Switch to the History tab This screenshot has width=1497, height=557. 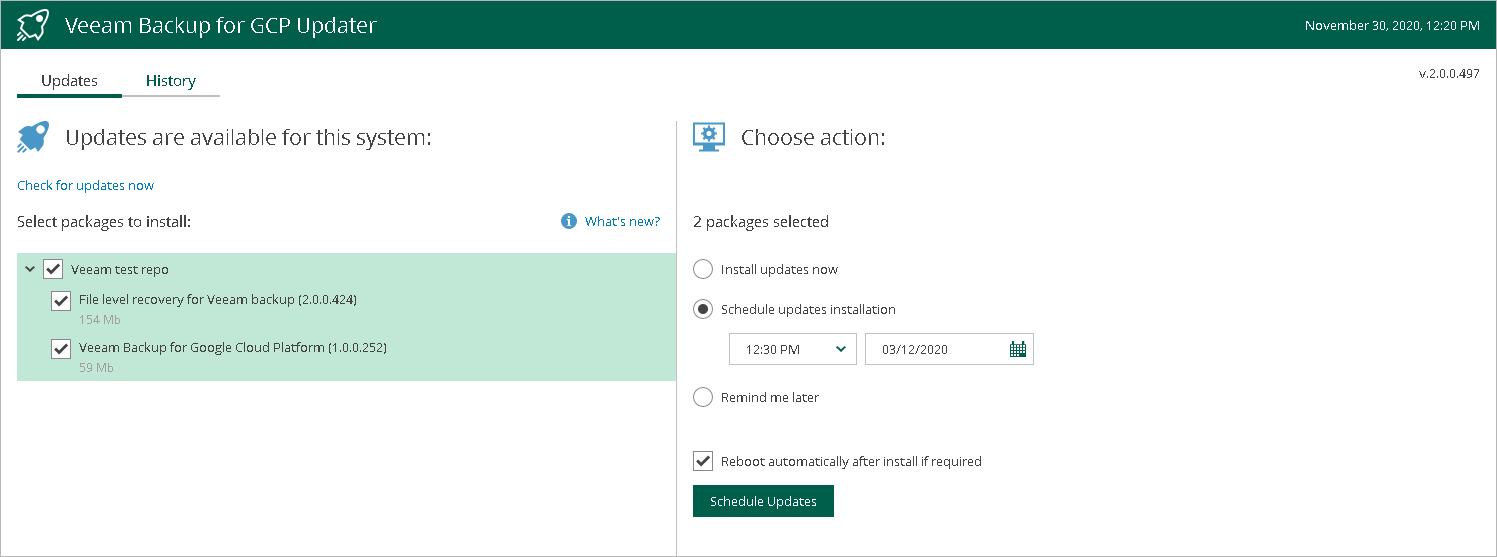[x=171, y=81]
